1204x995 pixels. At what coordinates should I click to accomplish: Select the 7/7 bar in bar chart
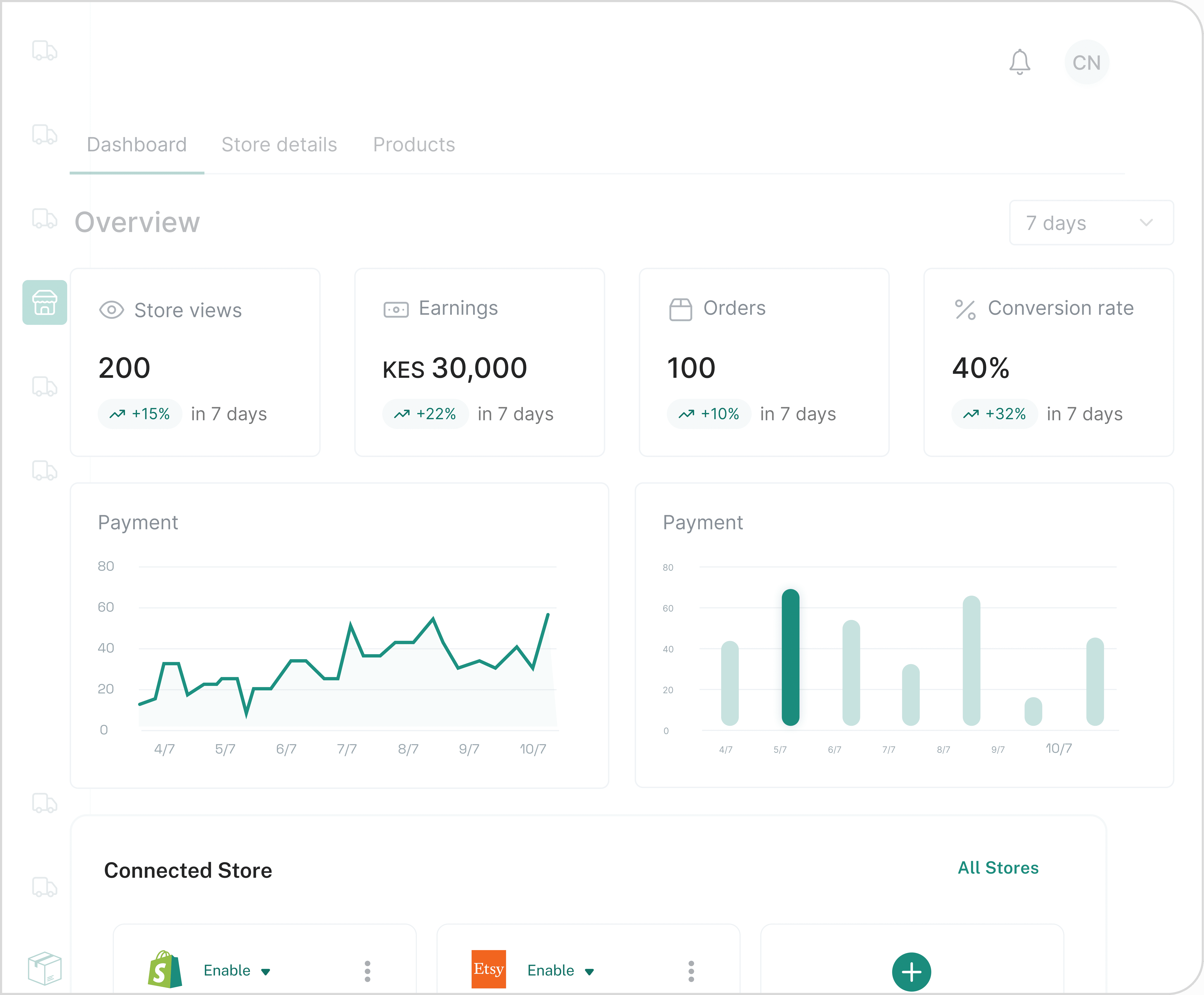tap(911, 695)
